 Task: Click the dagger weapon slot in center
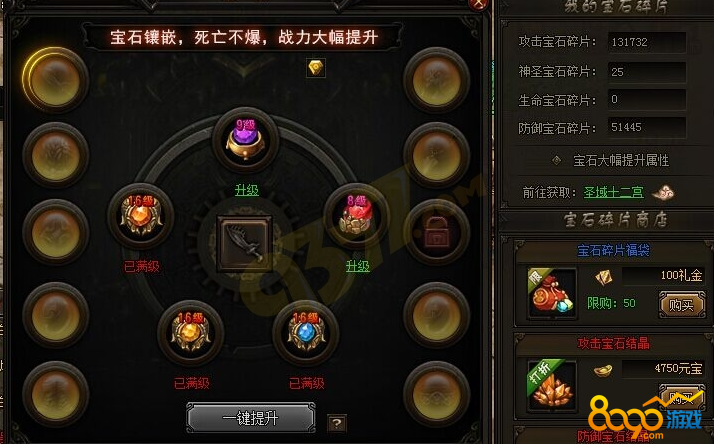(x=245, y=244)
